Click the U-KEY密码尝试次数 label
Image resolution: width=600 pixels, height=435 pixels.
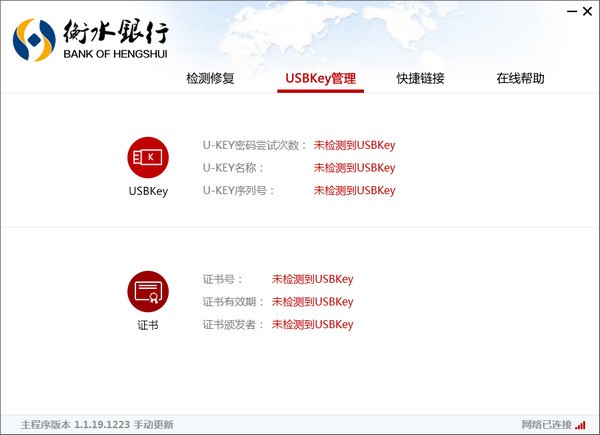[x=254, y=145]
